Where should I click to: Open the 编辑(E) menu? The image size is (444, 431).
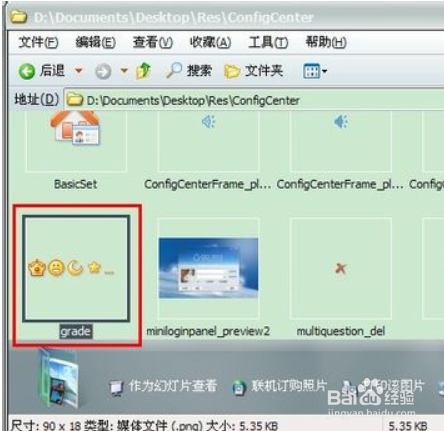[96, 42]
